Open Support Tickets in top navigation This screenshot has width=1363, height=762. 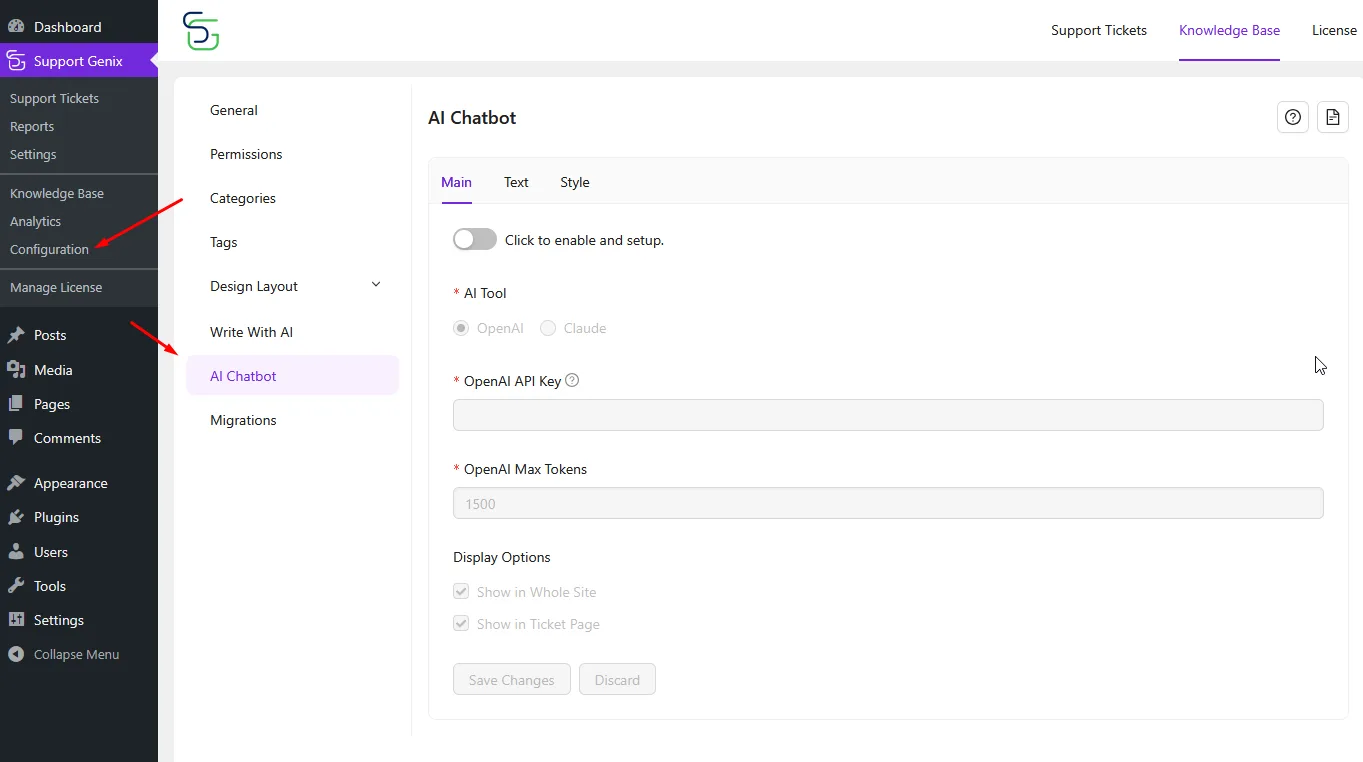[1098, 30]
